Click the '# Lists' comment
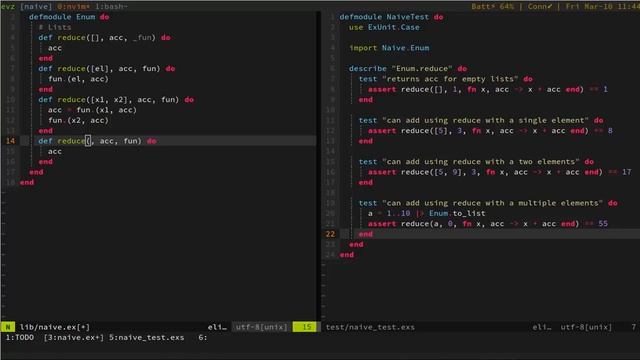Image resolution: width=640 pixels, height=360 pixels. pos(55,27)
